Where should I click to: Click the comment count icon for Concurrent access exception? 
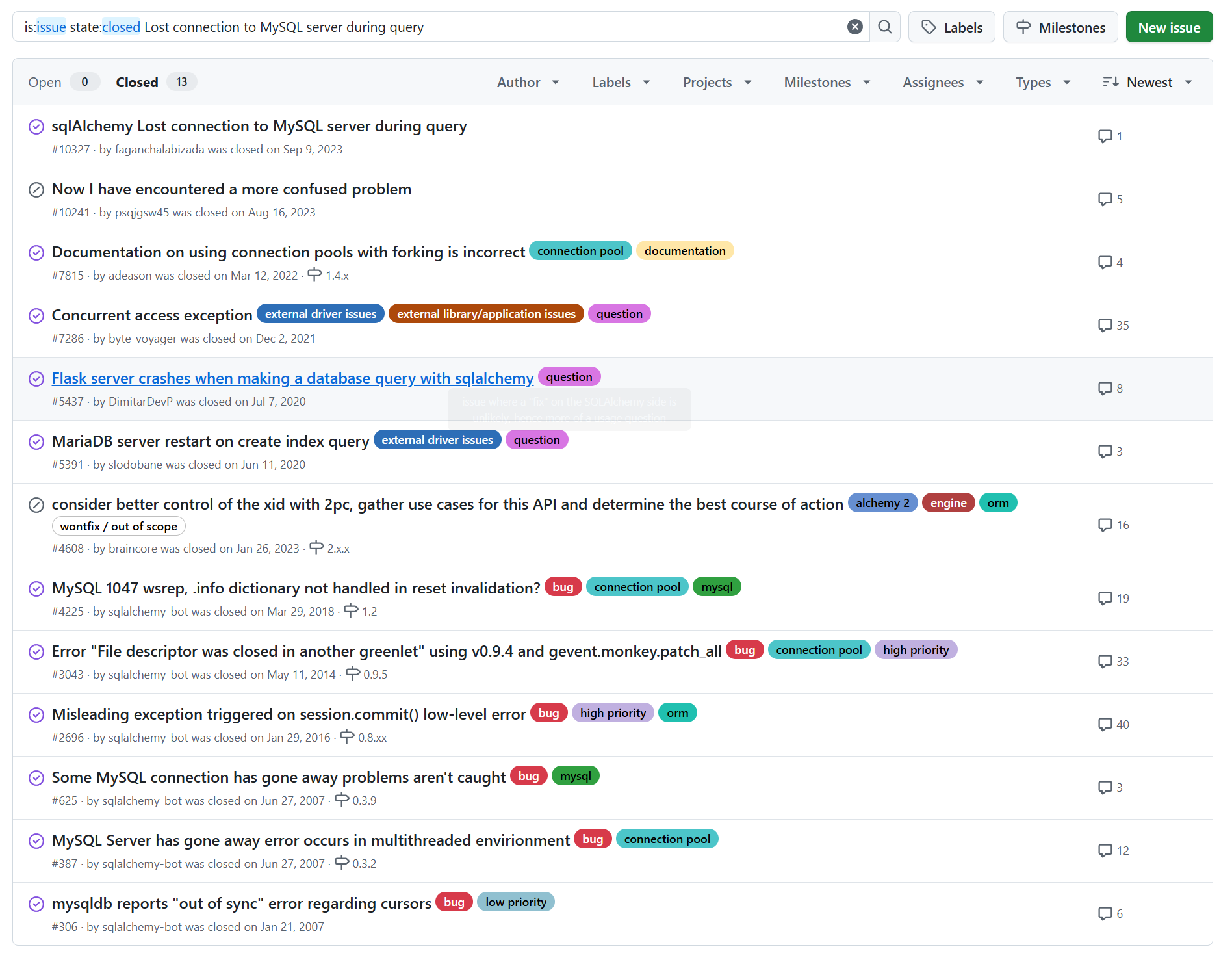click(x=1105, y=325)
